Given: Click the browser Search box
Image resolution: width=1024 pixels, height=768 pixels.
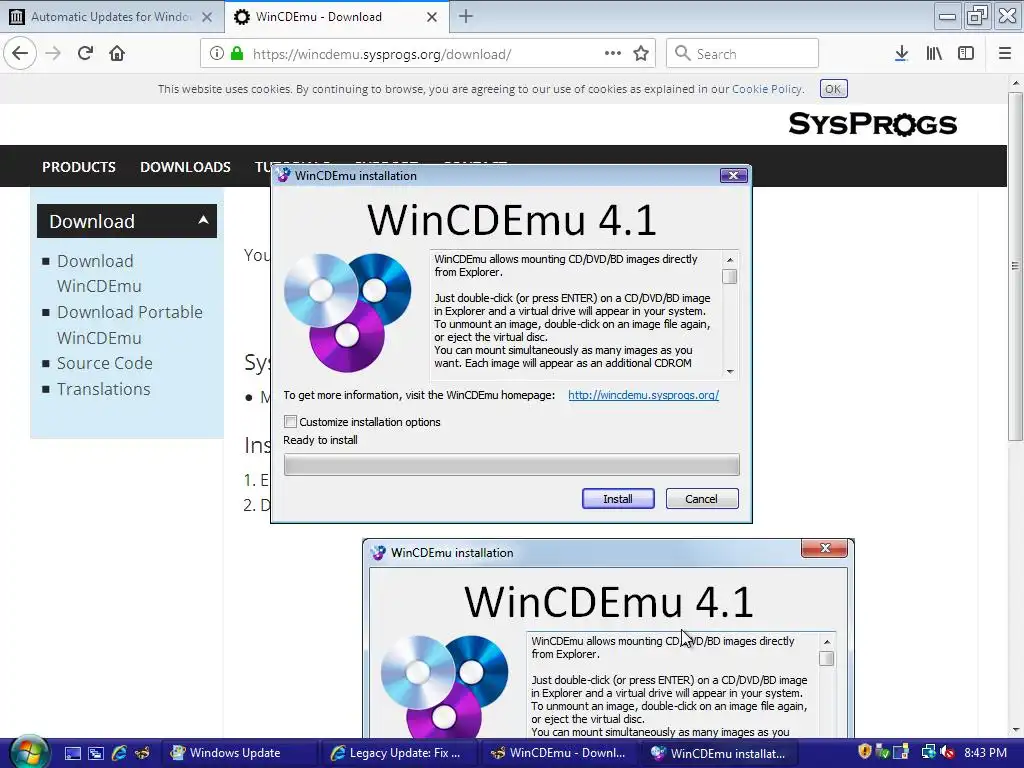Looking at the screenshot, I should pyautogui.click(x=743, y=54).
